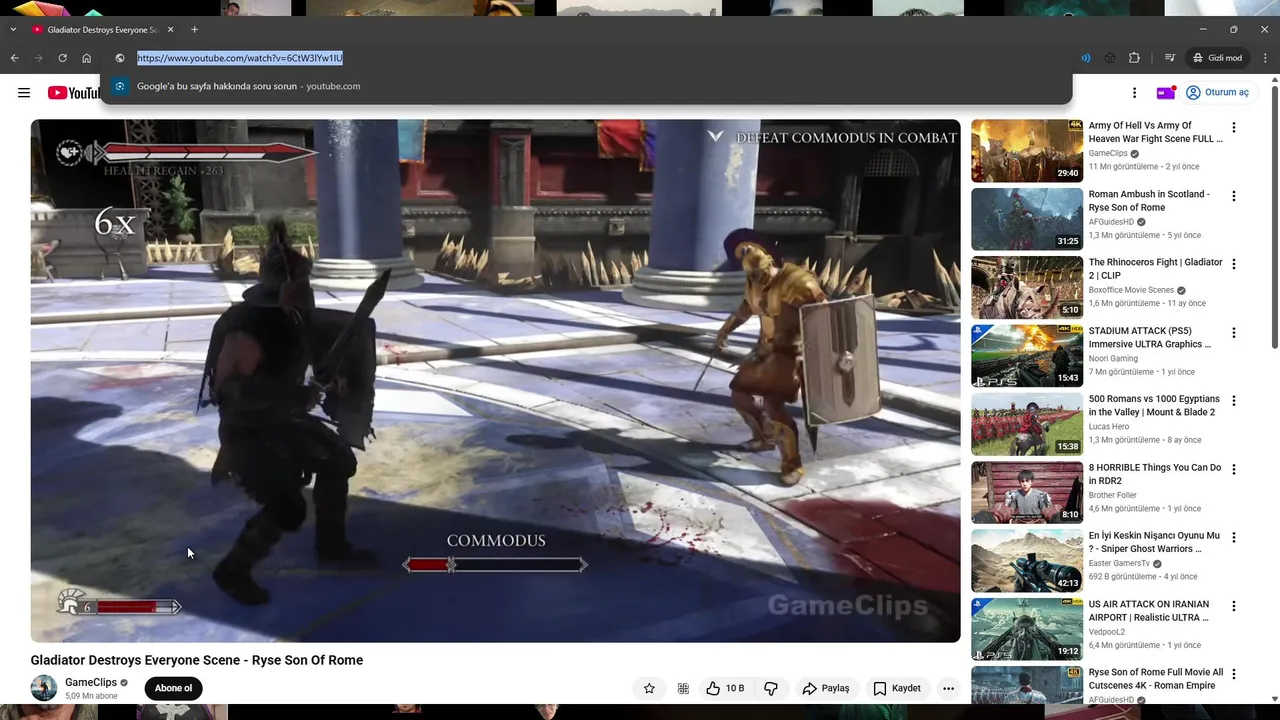Open the YouTube hamburger guide menu

click(x=24, y=93)
